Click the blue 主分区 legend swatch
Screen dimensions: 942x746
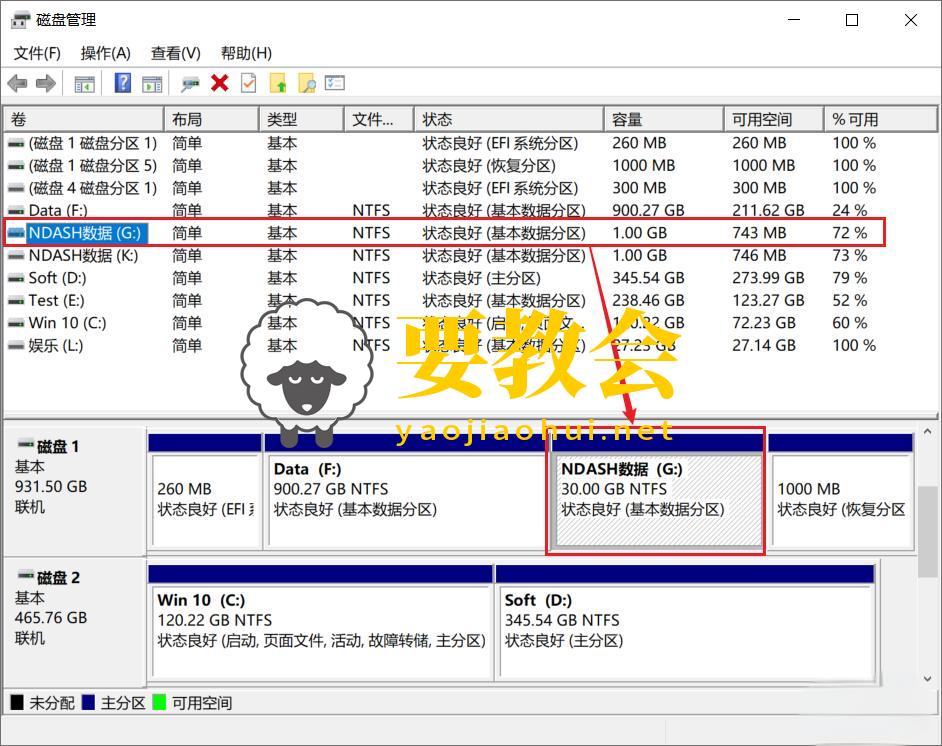click(x=88, y=702)
